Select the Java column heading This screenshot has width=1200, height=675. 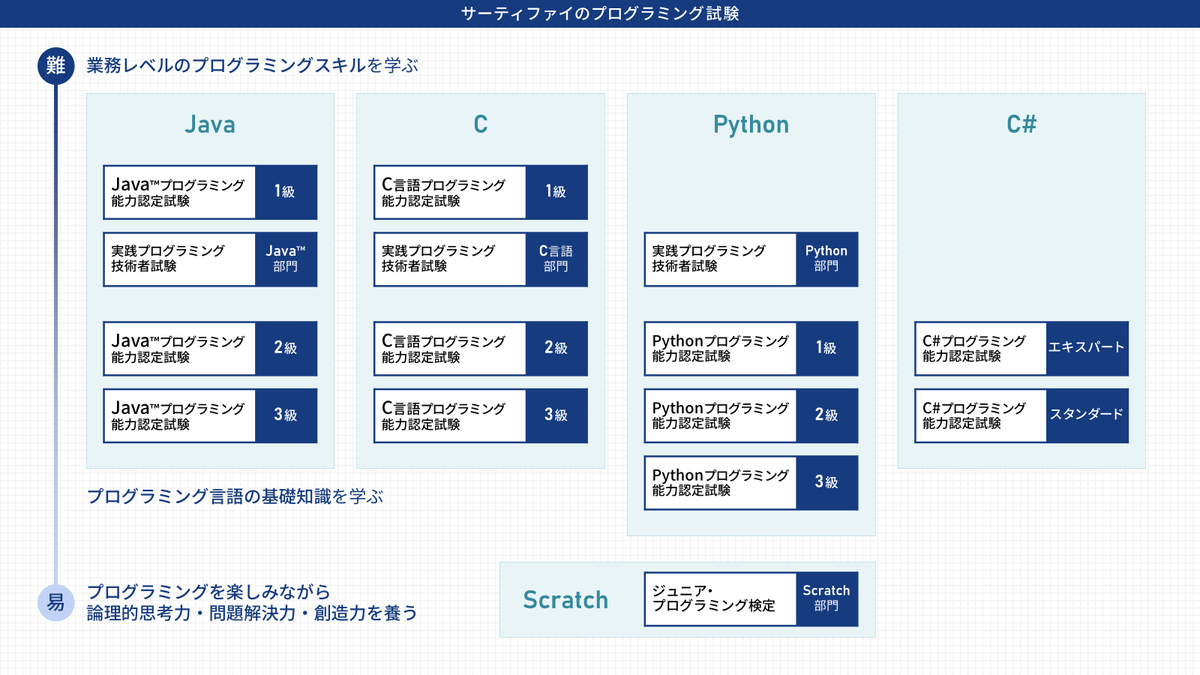click(x=210, y=124)
